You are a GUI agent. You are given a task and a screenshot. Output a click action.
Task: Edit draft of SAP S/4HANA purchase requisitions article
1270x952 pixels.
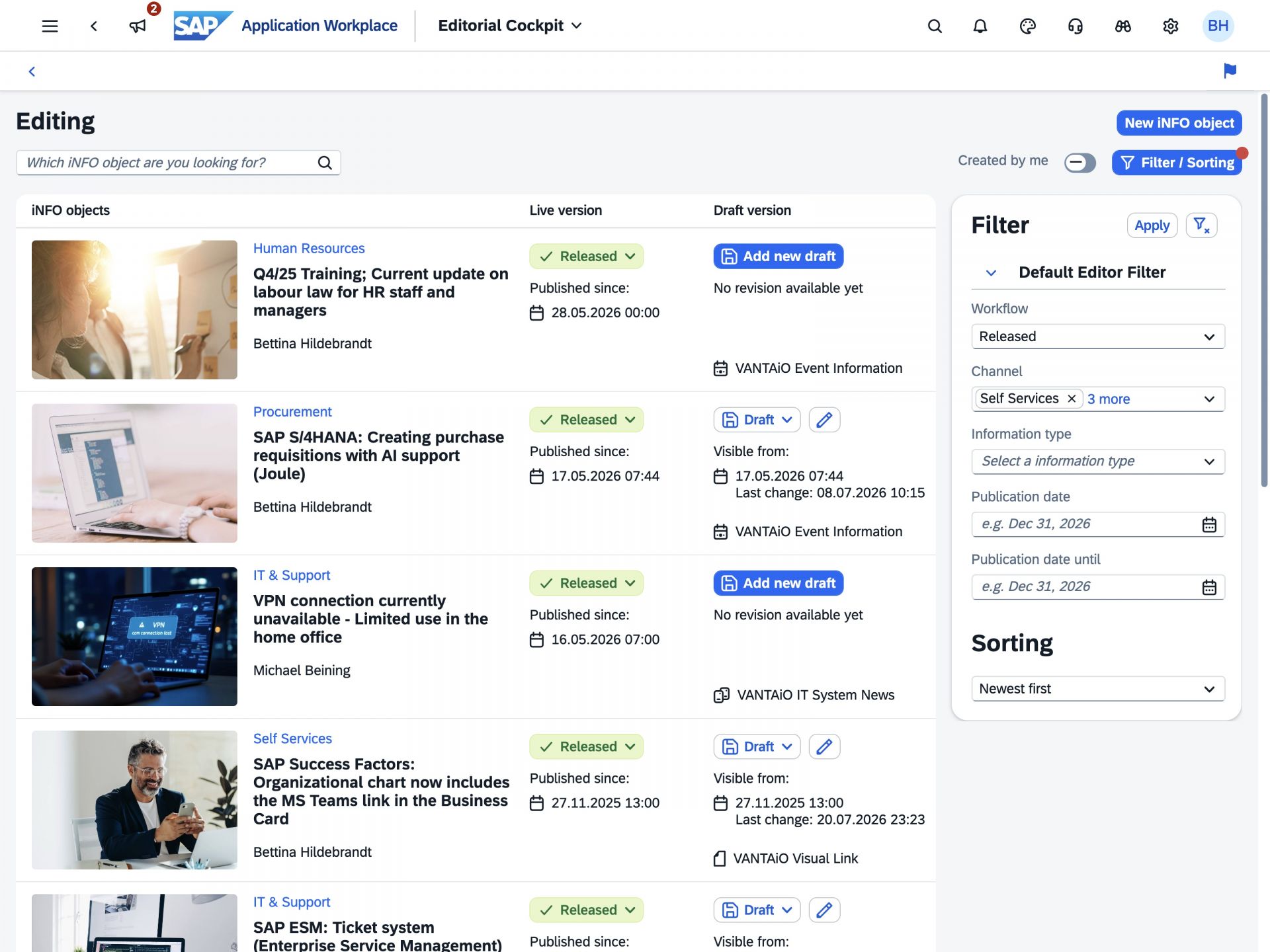click(824, 420)
